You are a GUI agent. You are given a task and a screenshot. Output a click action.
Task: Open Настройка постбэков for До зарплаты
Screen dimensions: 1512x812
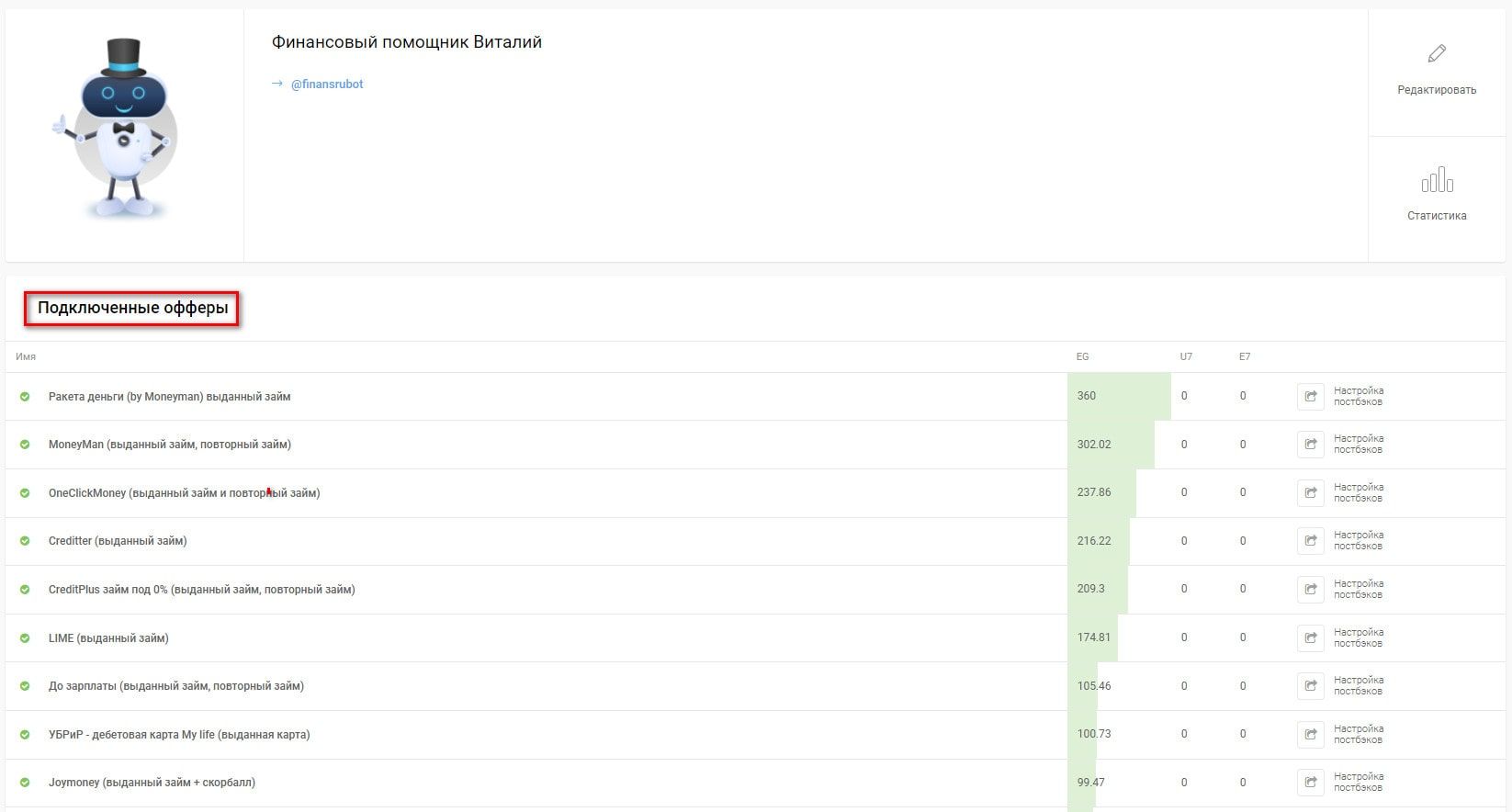(1359, 686)
